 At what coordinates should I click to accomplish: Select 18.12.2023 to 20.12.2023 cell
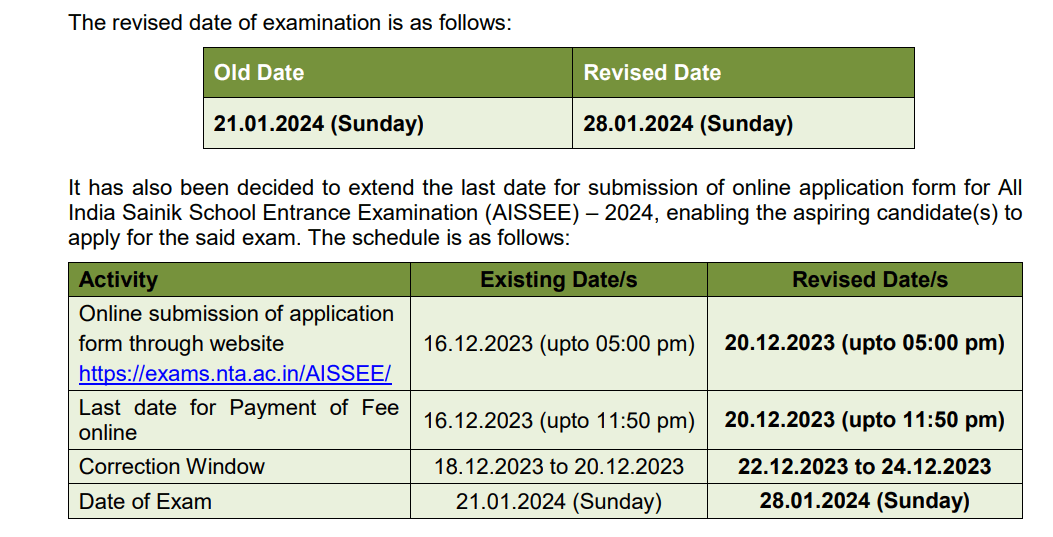click(x=559, y=467)
